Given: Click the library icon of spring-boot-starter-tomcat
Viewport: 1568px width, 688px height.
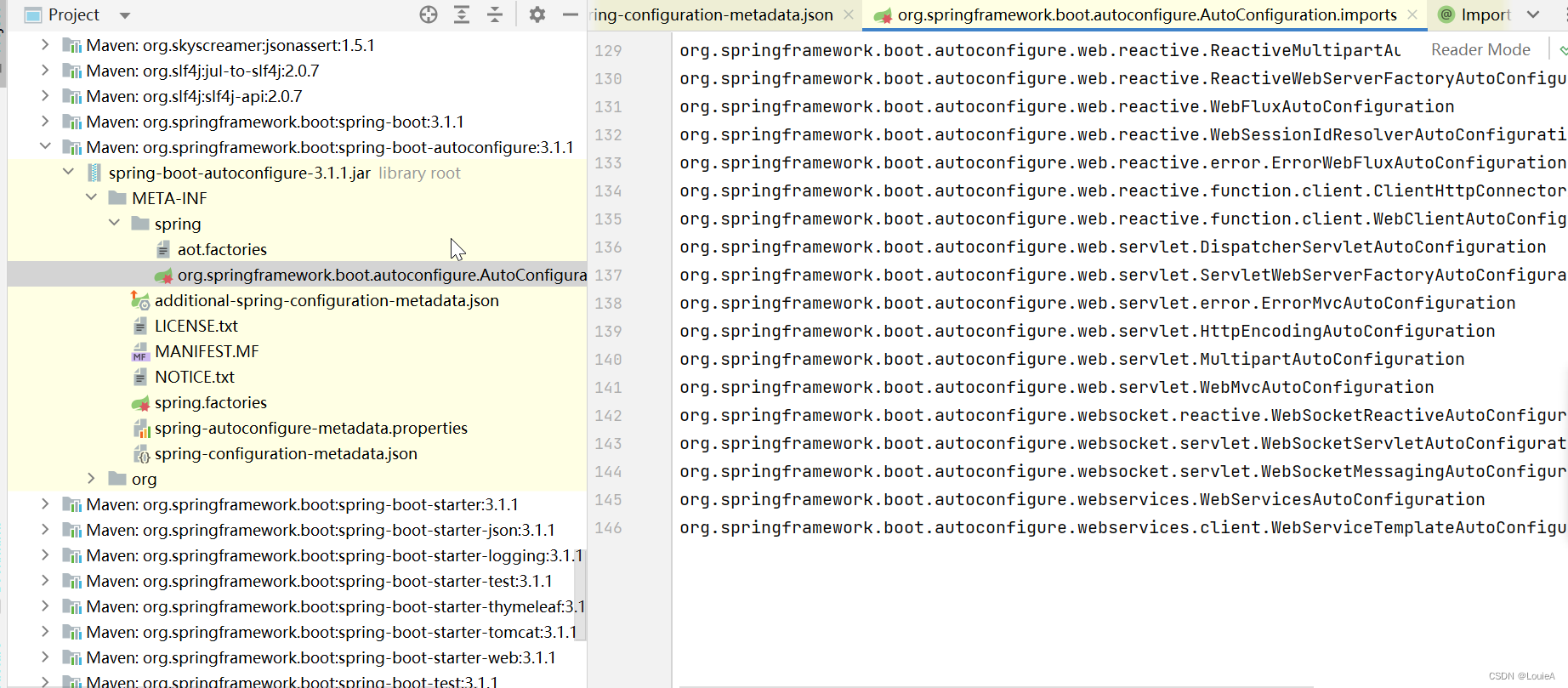Looking at the screenshot, I should coord(72,632).
